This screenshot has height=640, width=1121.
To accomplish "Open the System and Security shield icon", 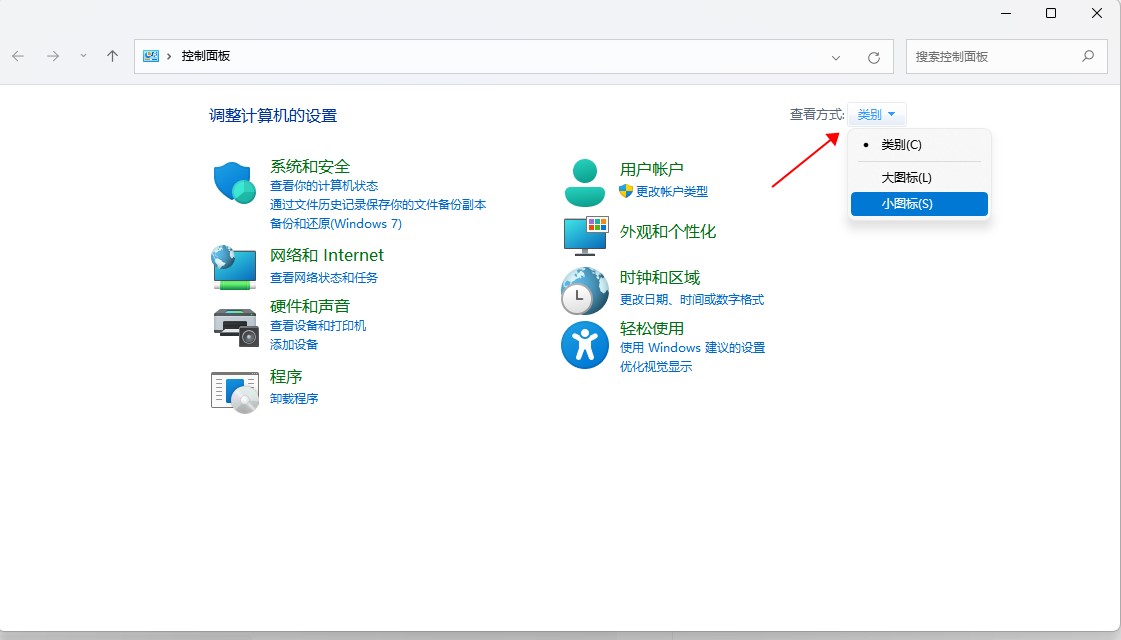I will point(235,183).
